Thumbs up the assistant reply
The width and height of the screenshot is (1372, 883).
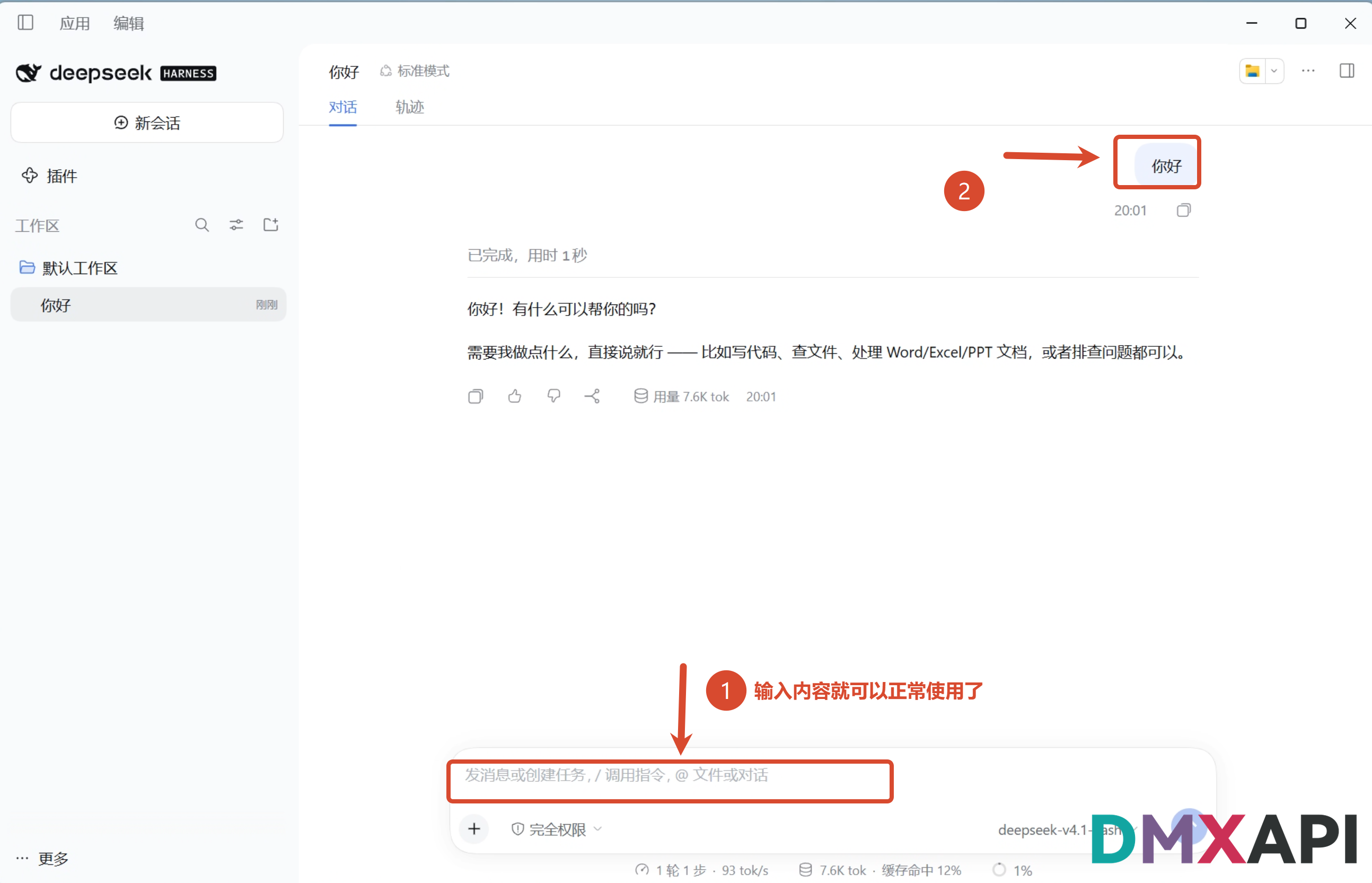pyautogui.click(x=515, y=396)
